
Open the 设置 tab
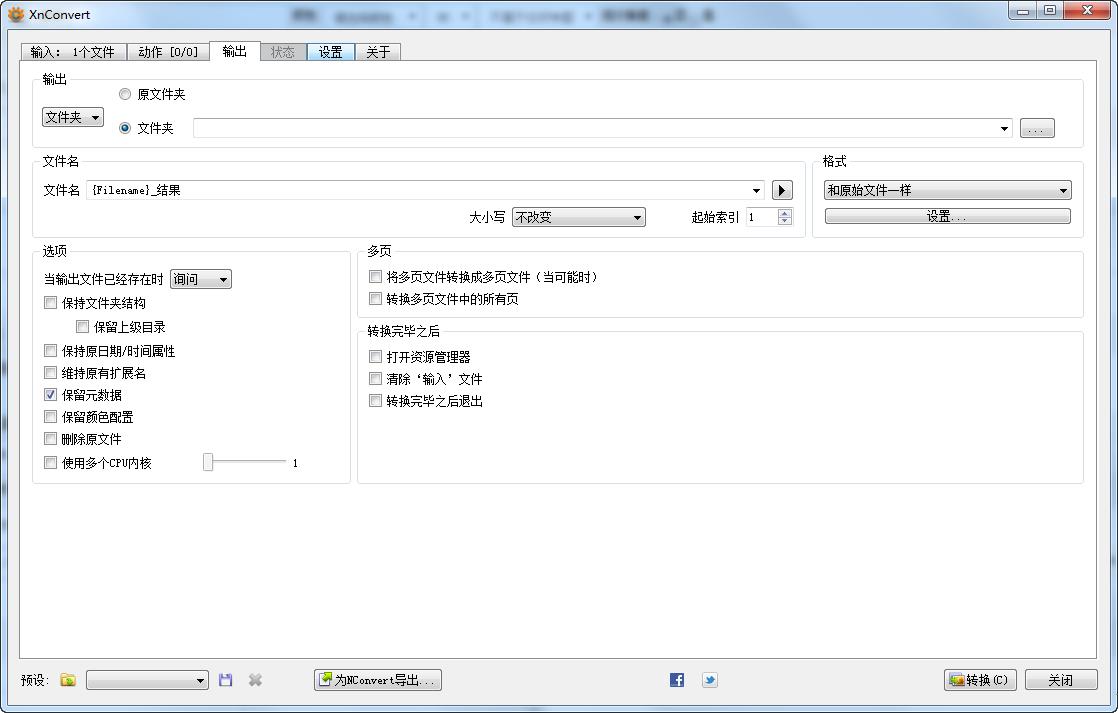[x=331, y=52]
